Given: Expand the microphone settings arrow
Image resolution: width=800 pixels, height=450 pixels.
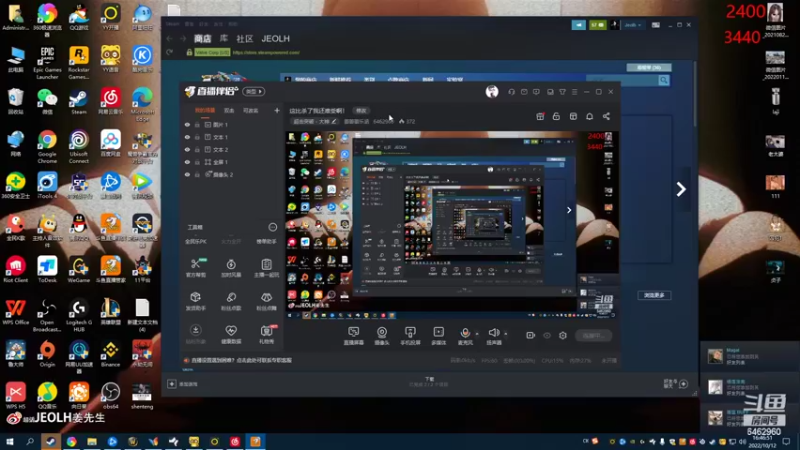Looking at the screenshot, I should pos(477,334).
